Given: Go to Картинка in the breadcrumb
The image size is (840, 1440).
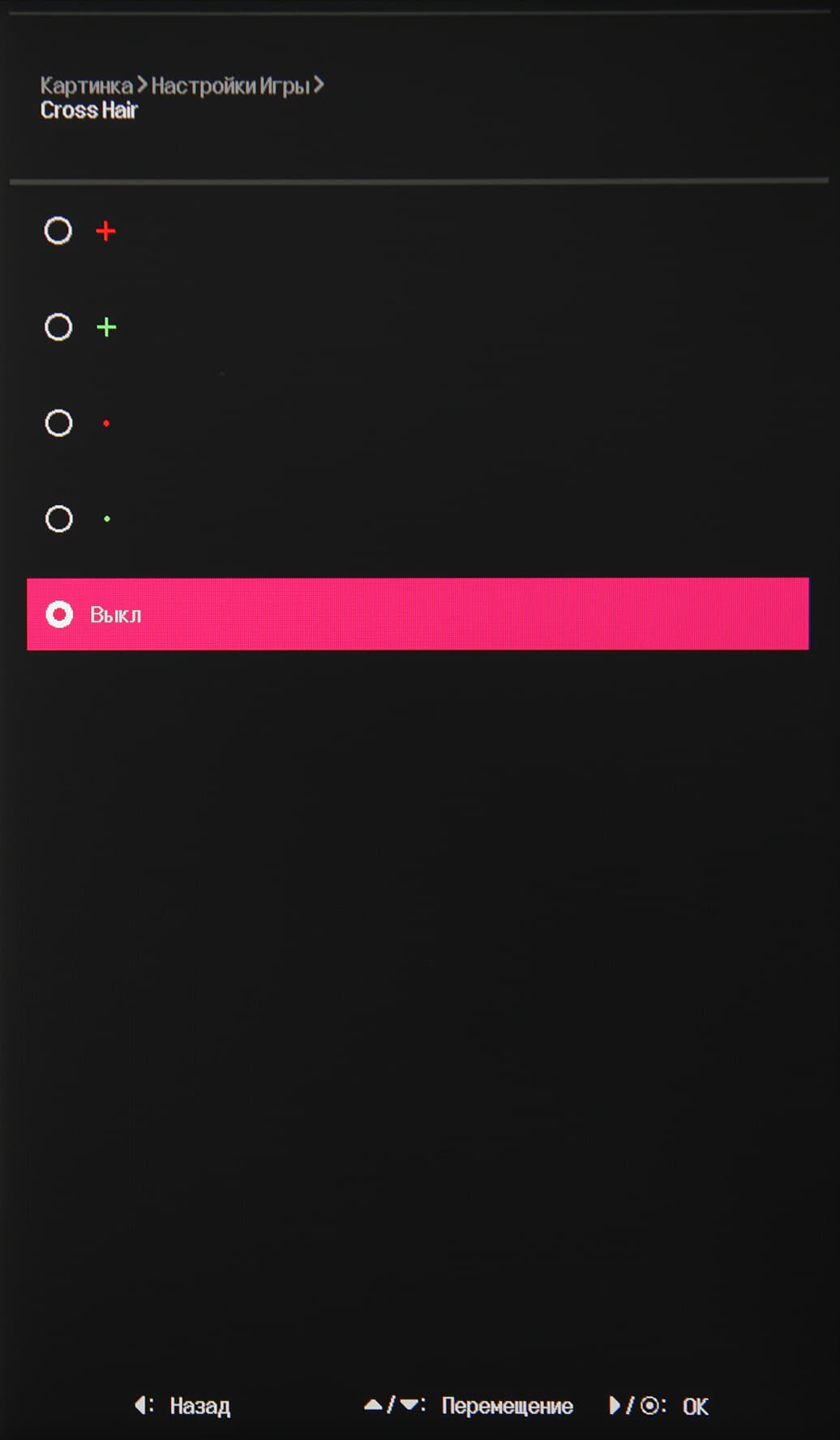Looking at the screenshot, I should pos(86,85).
